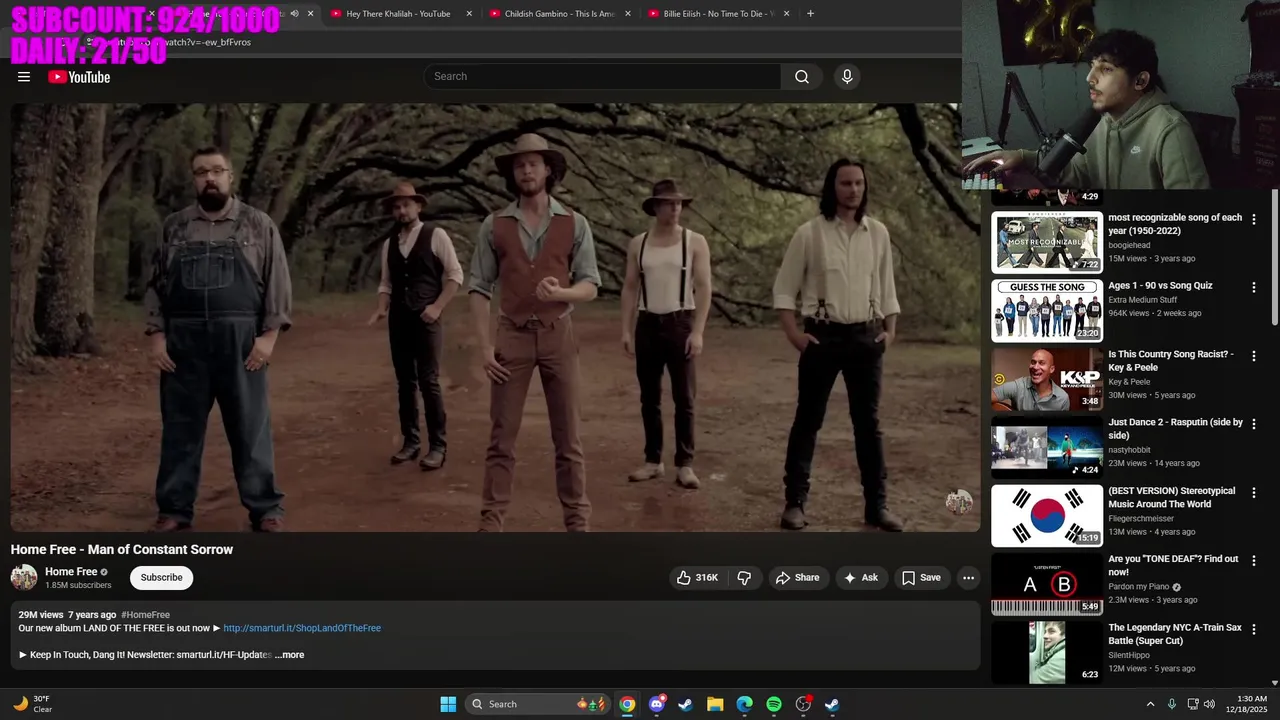
Task: Close the Billie Eilish tab
Action: (x=787, y=14)
